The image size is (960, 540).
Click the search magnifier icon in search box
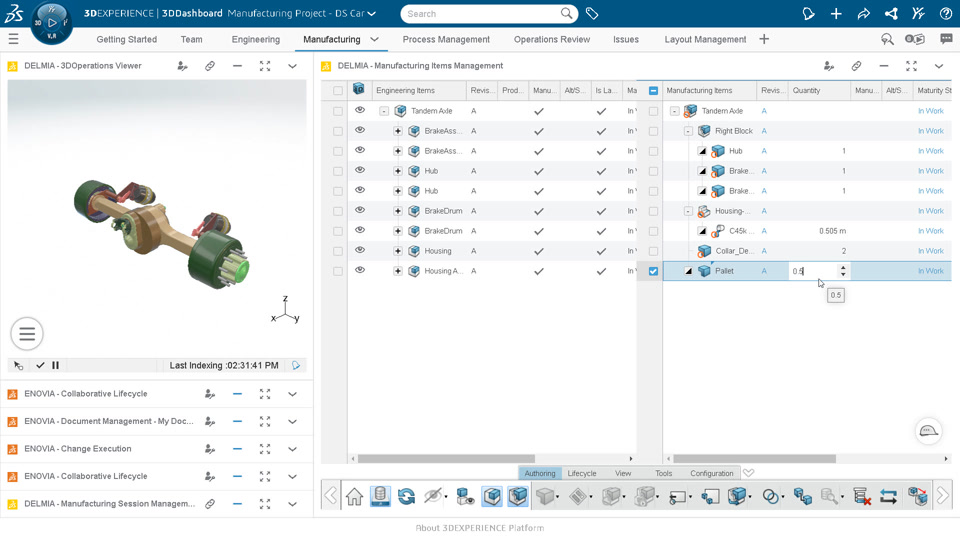pos(566,13)
